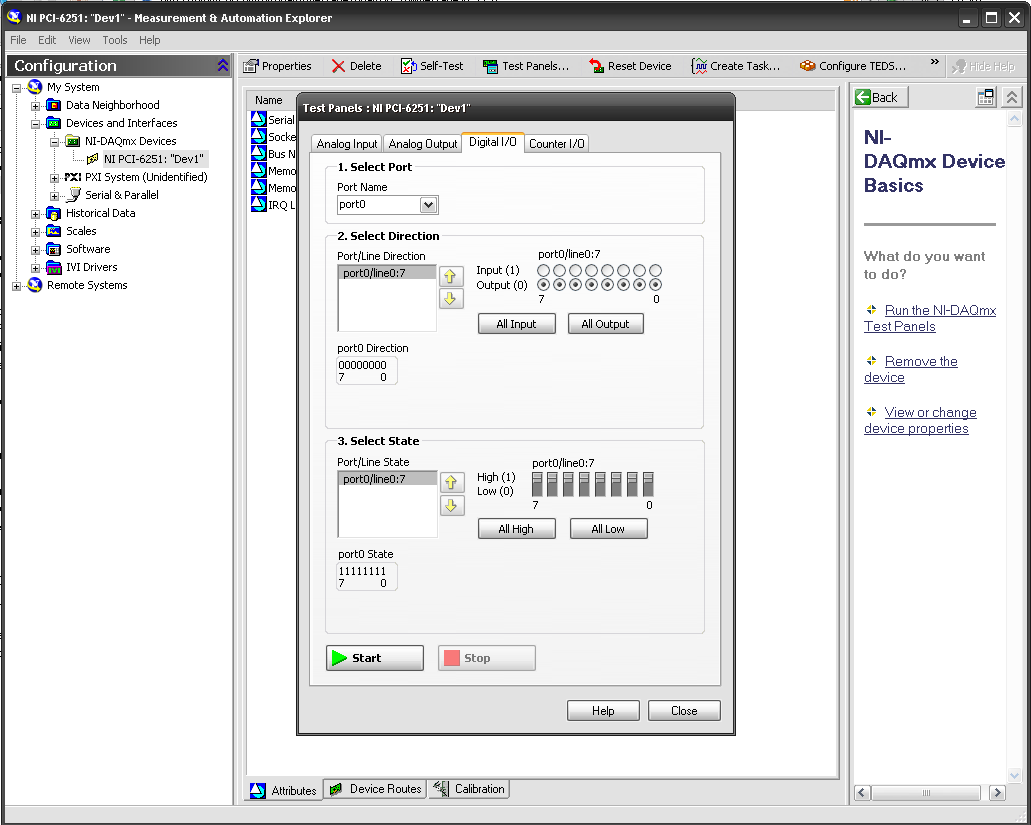Select the IVI Drivers icon
The width and height of the screenshot is (1031, 825).
pos(54,267)
